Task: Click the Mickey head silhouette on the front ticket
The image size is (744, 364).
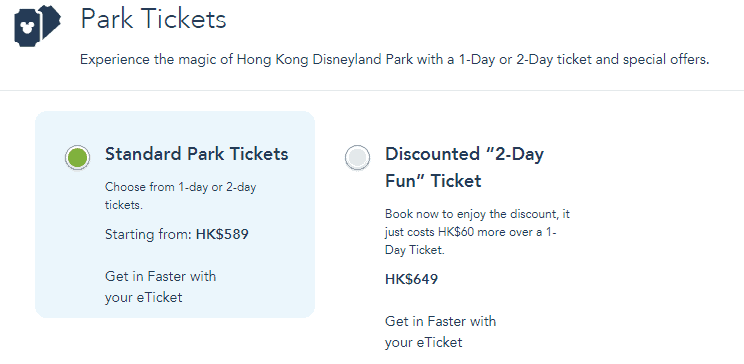Action: coord(26,30)
